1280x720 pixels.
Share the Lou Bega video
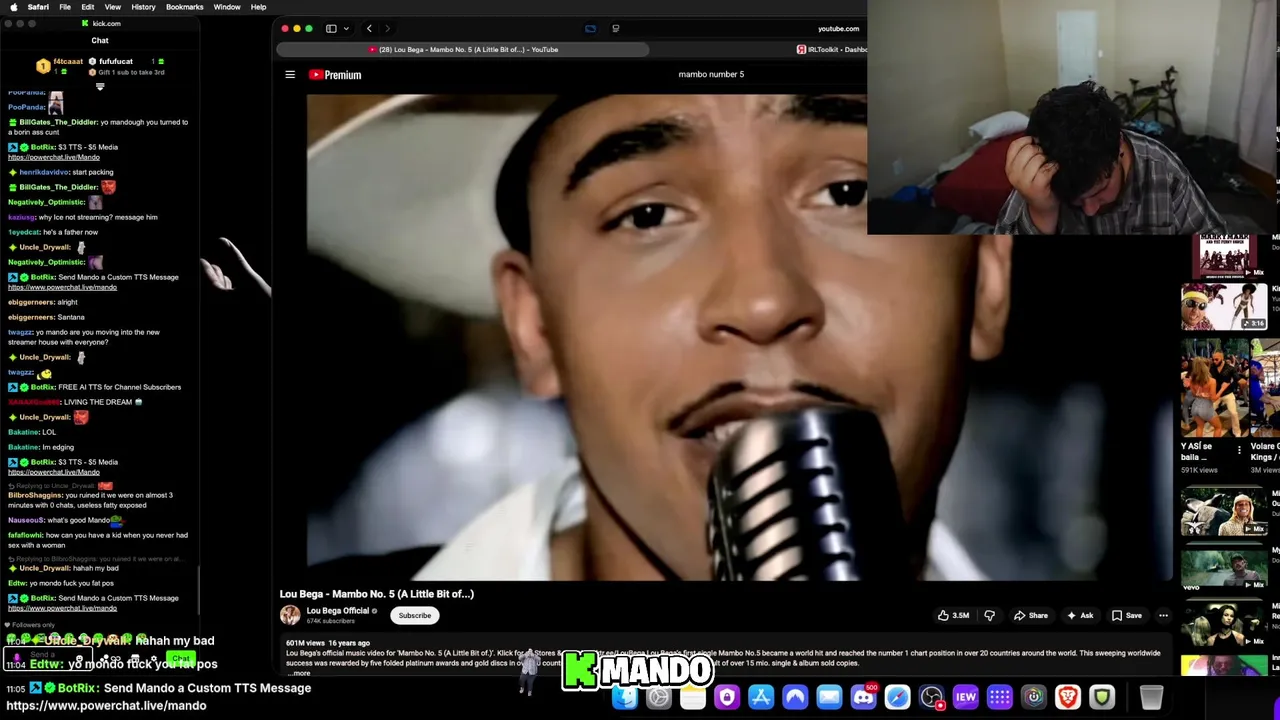1031,616
